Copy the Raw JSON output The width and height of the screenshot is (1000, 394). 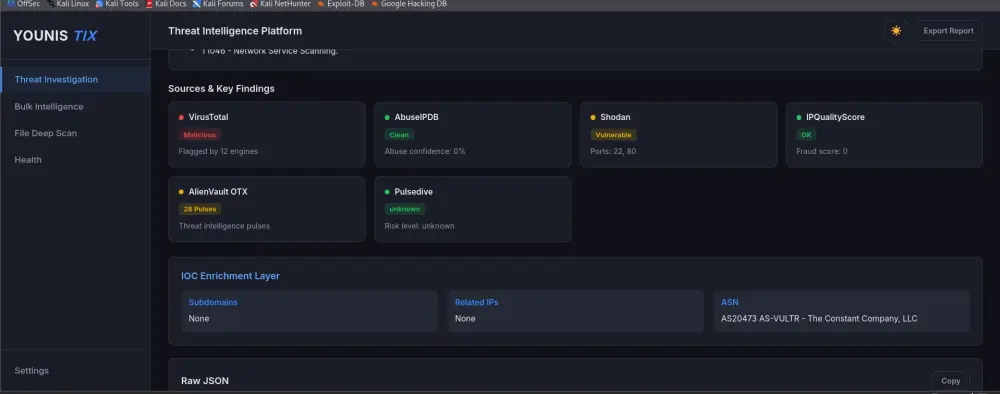click(x=950, y=381)
